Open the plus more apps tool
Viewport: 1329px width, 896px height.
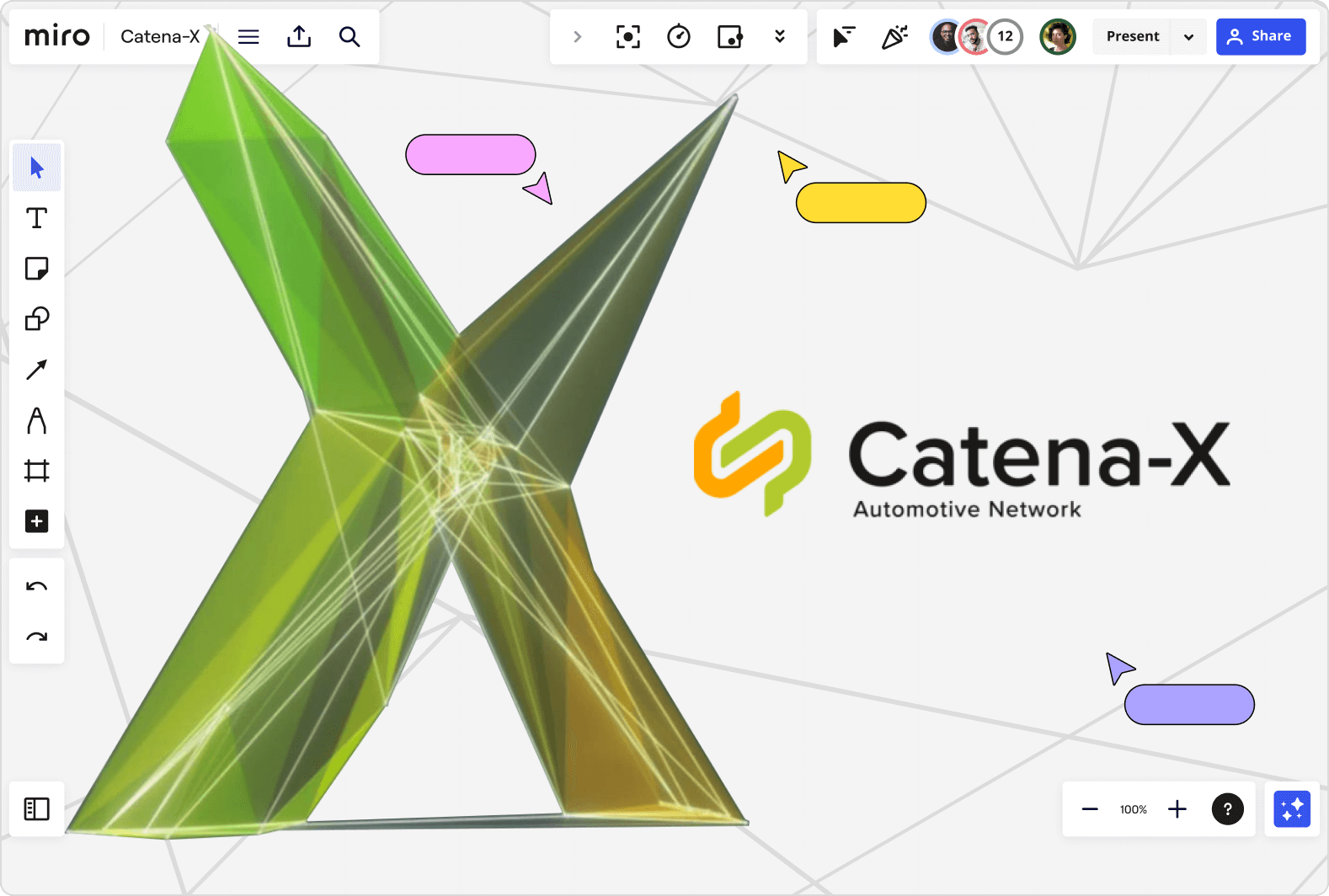pos(36,521)
